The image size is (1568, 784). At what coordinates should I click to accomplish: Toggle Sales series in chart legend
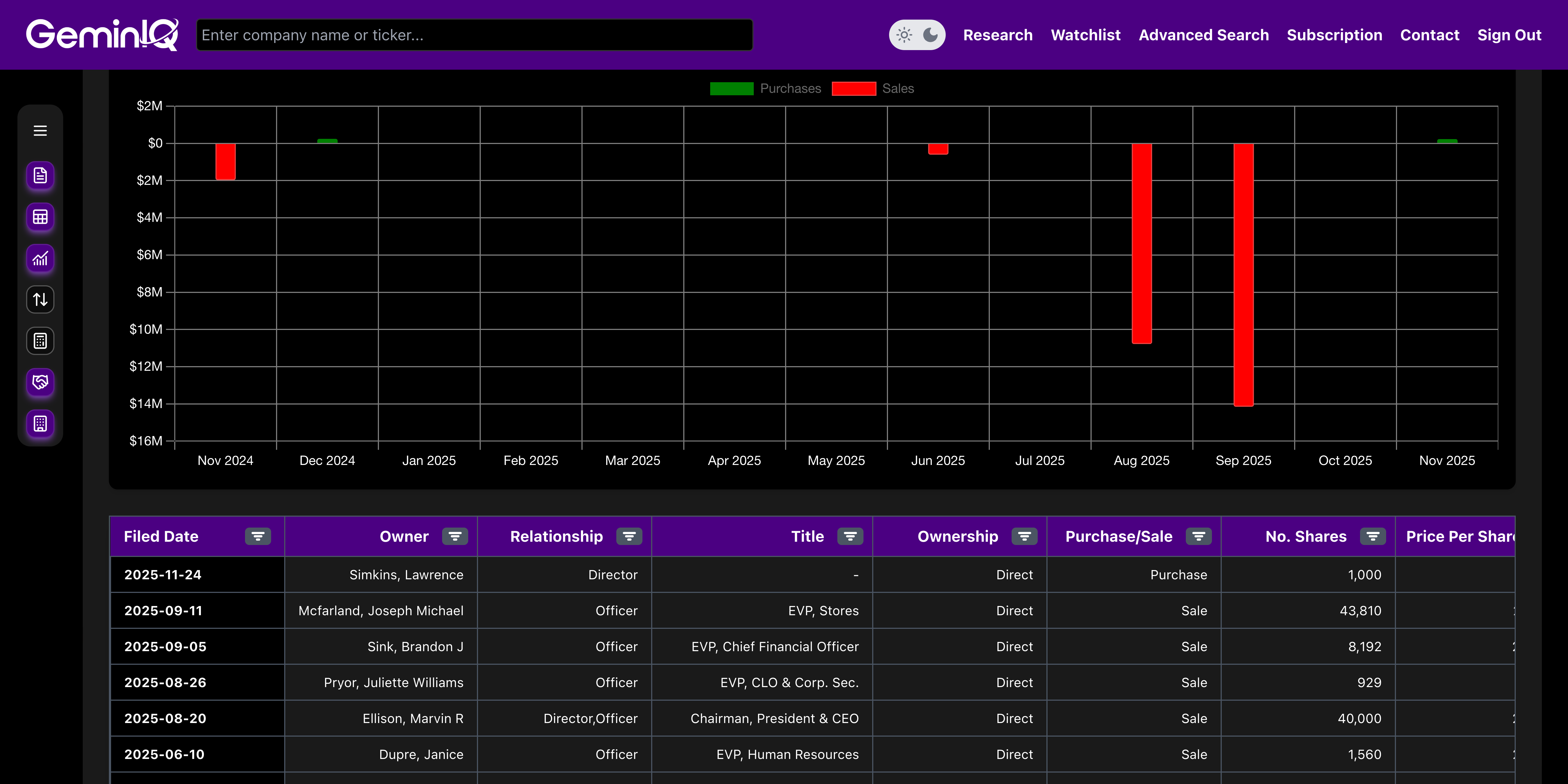coord(872,89)
